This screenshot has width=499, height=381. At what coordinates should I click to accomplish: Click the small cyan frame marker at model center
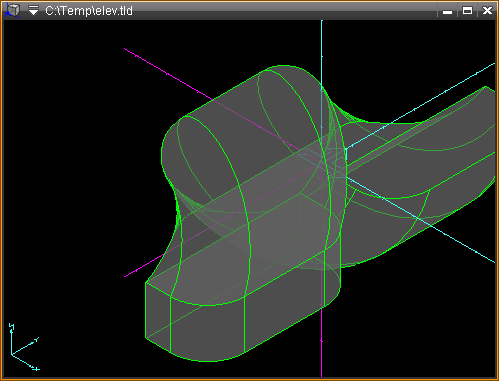346,155
